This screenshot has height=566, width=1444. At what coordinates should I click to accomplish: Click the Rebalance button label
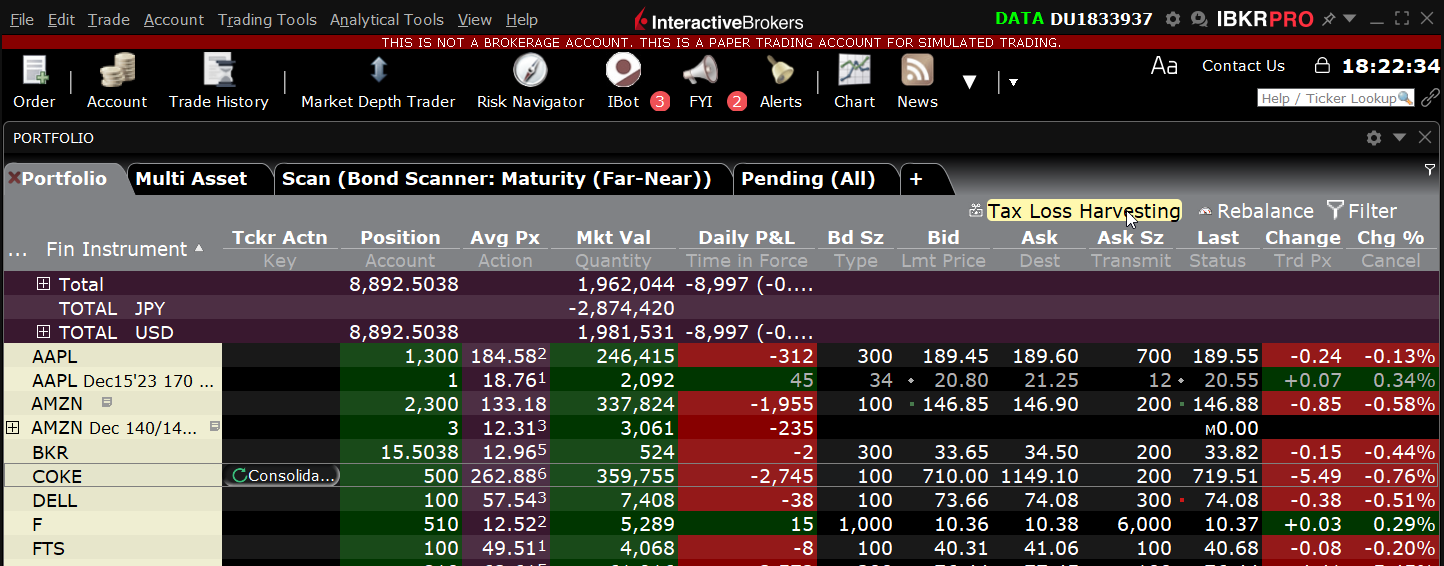point(1265,211)
